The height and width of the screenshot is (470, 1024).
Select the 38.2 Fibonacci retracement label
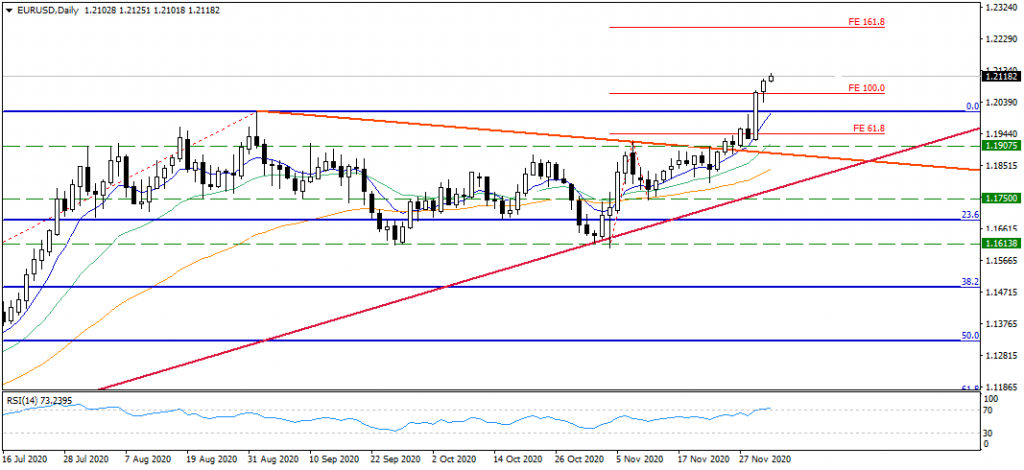pyautogui.click(x=969, y=283)
